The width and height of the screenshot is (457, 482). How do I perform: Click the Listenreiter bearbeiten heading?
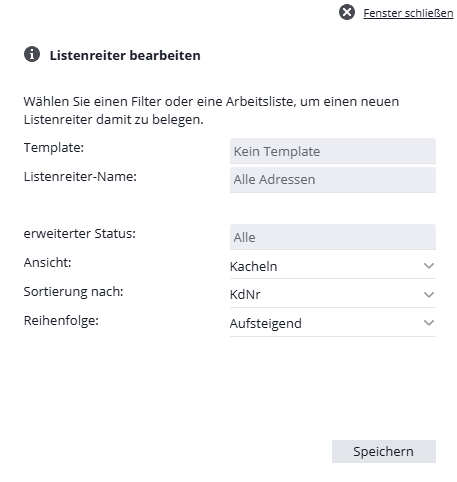125,55
